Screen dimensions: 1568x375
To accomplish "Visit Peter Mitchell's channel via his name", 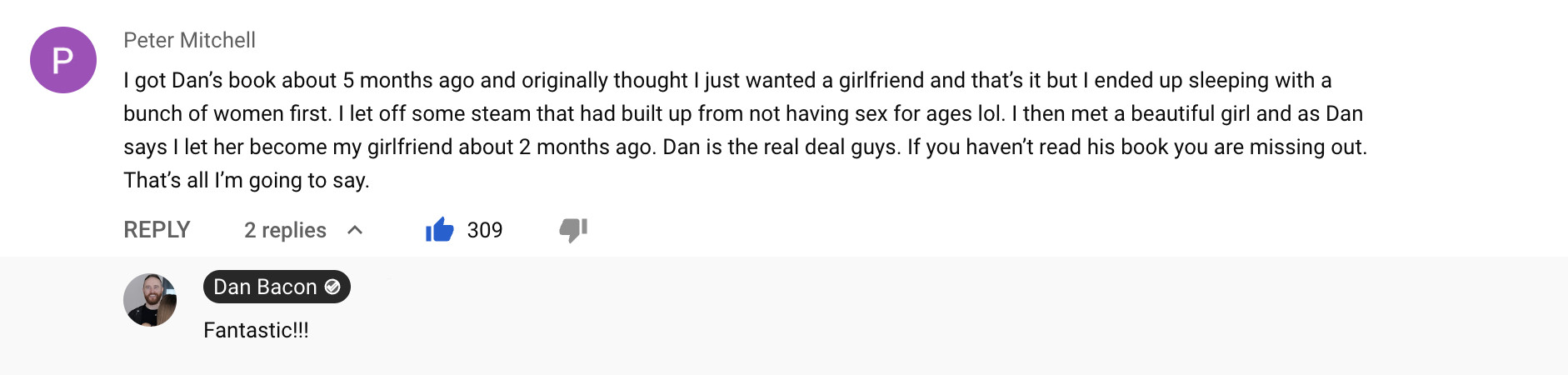I will coord(189,40).
